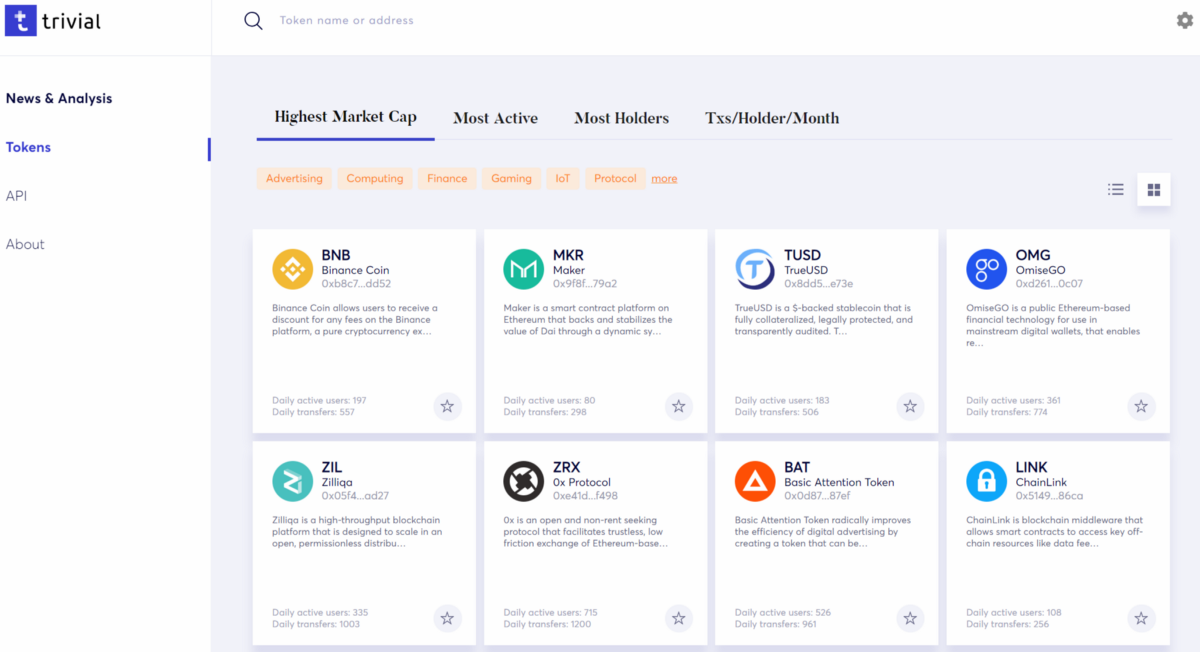Viewport: 1200px width, 652px height.
Task: Switch to the Most Active tab
Action: [x=495, y=118]
